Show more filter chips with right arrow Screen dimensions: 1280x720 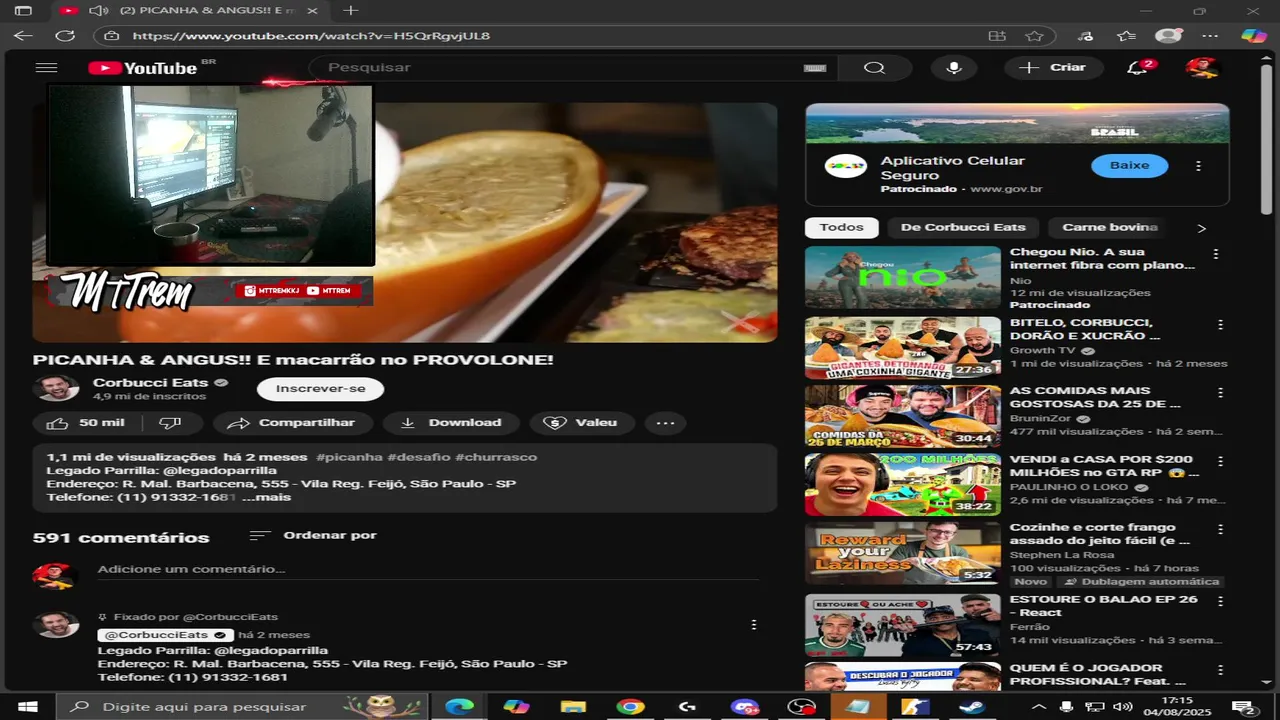[1202, 228]
